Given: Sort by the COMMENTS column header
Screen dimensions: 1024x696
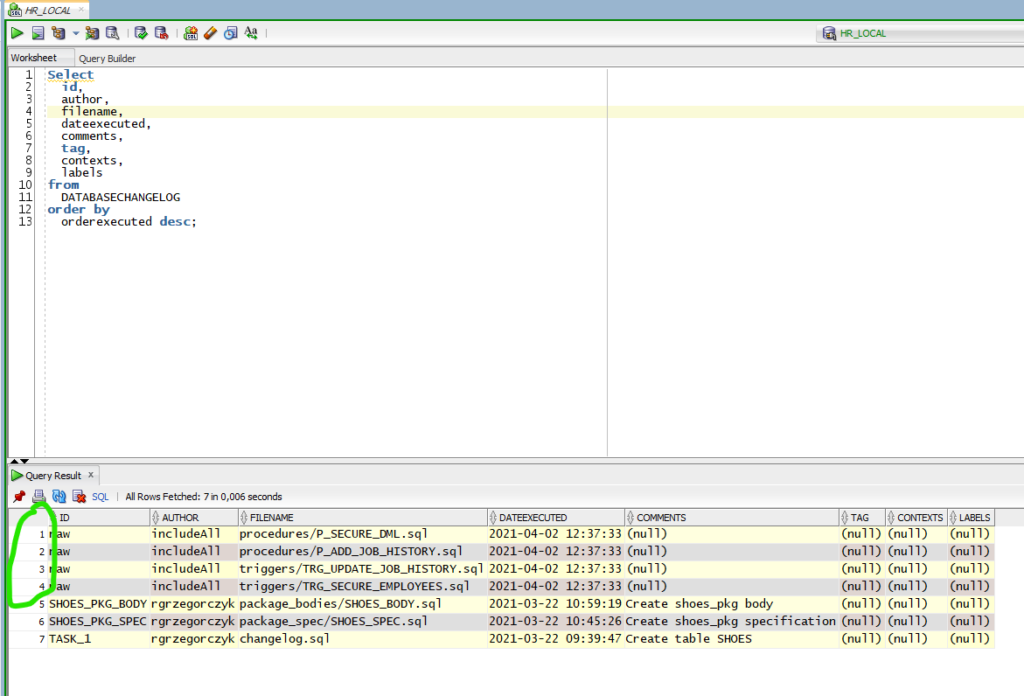Looking at the screenshot, I should (731, 517).
